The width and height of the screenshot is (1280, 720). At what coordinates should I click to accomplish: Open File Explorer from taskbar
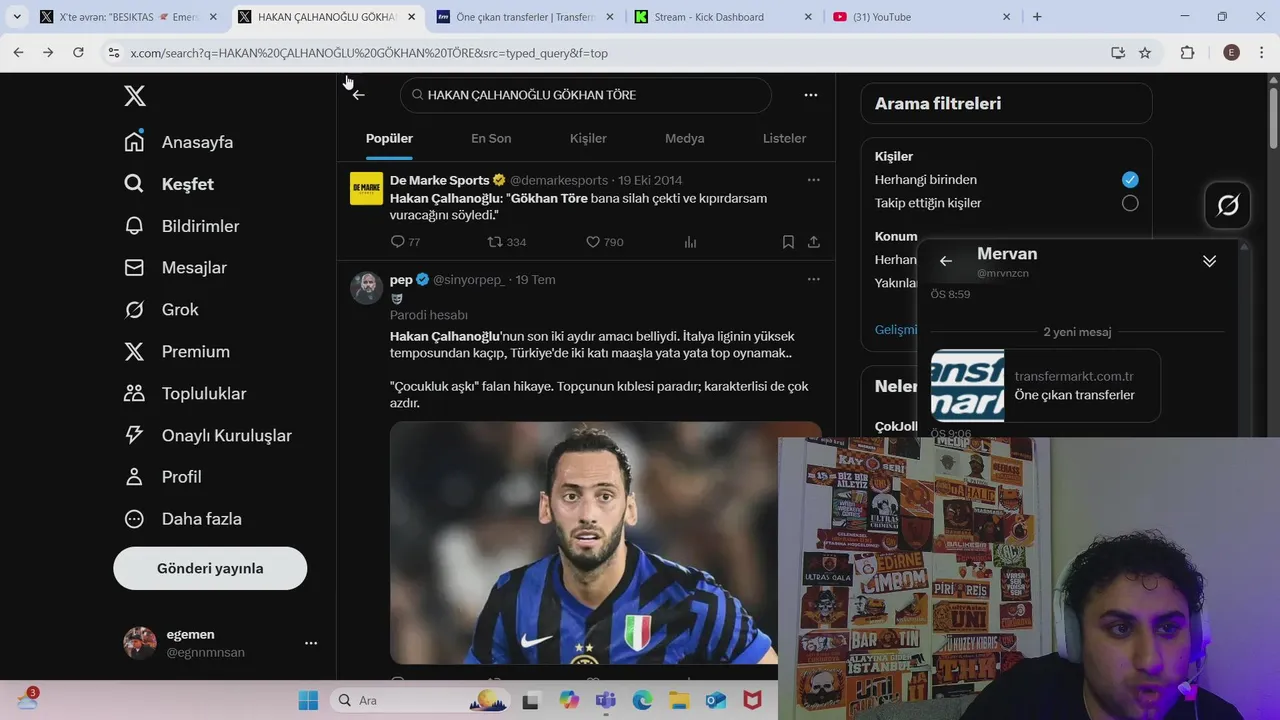[x=679, y=701]
